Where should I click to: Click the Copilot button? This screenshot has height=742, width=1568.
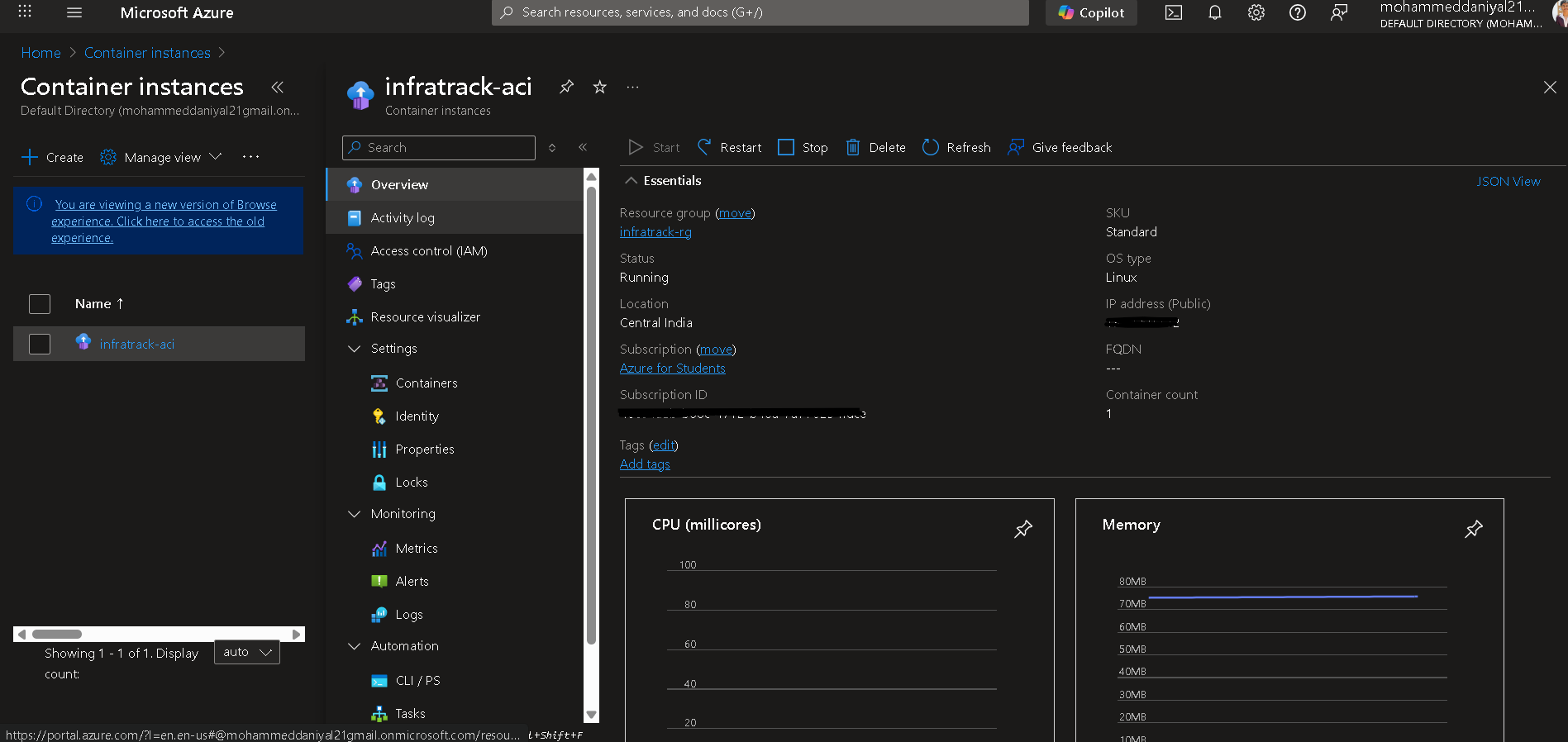tap(1091, 12)
